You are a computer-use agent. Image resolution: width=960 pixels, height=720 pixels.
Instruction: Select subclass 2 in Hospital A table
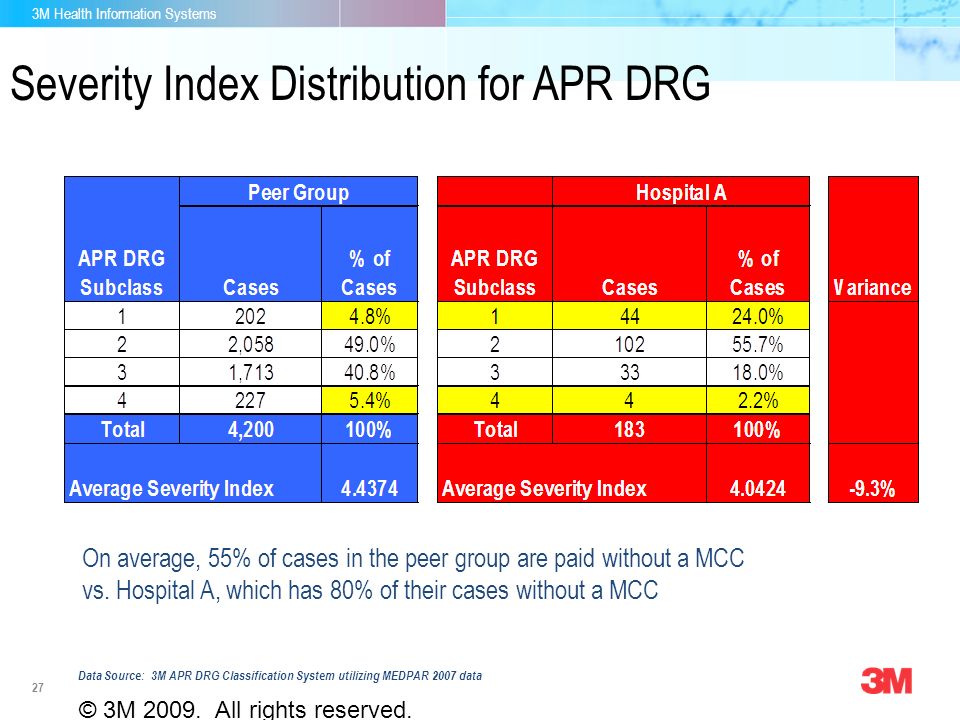point(495,344)
